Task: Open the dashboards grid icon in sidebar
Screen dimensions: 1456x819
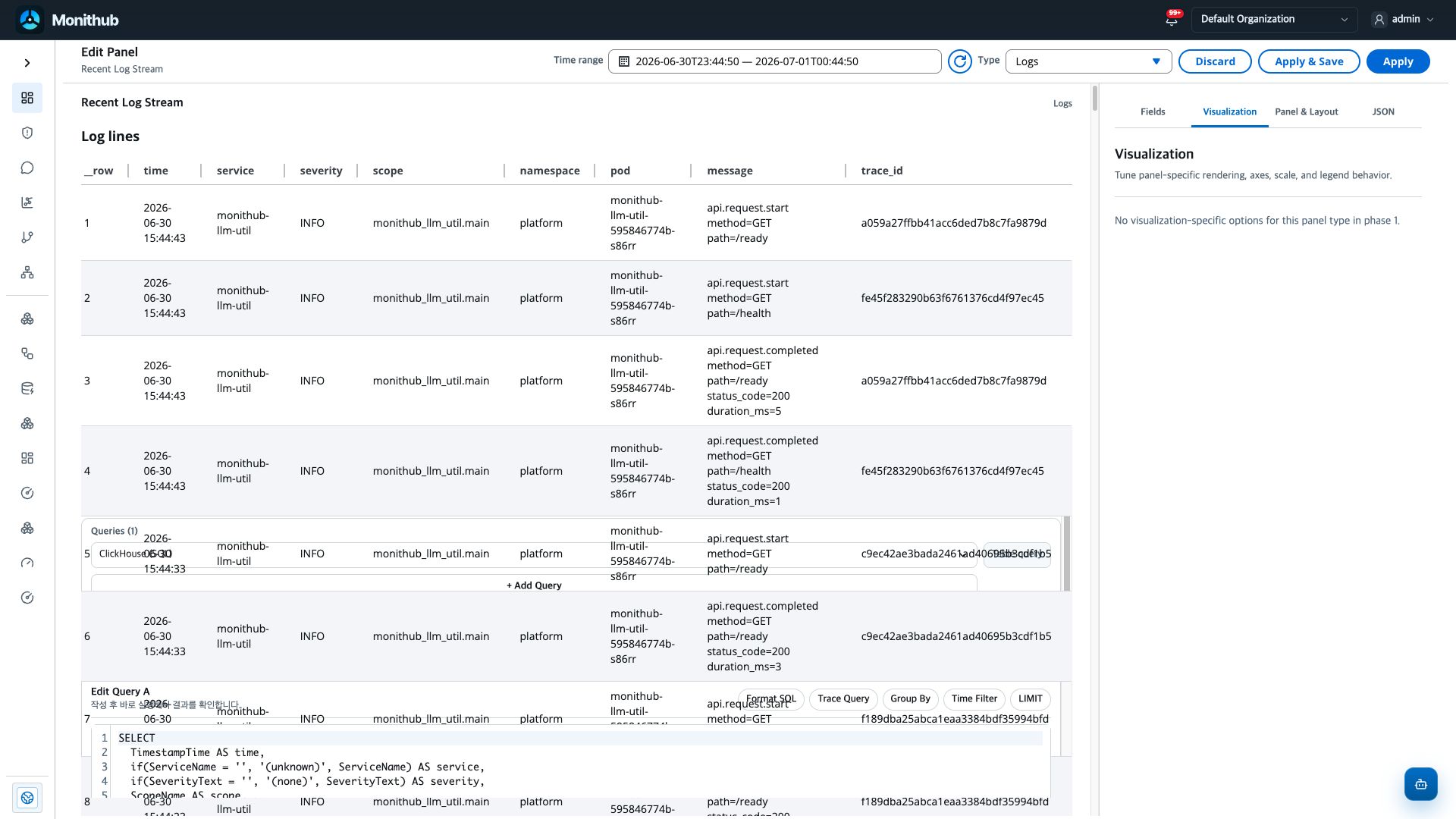Action: coord(27,98)
